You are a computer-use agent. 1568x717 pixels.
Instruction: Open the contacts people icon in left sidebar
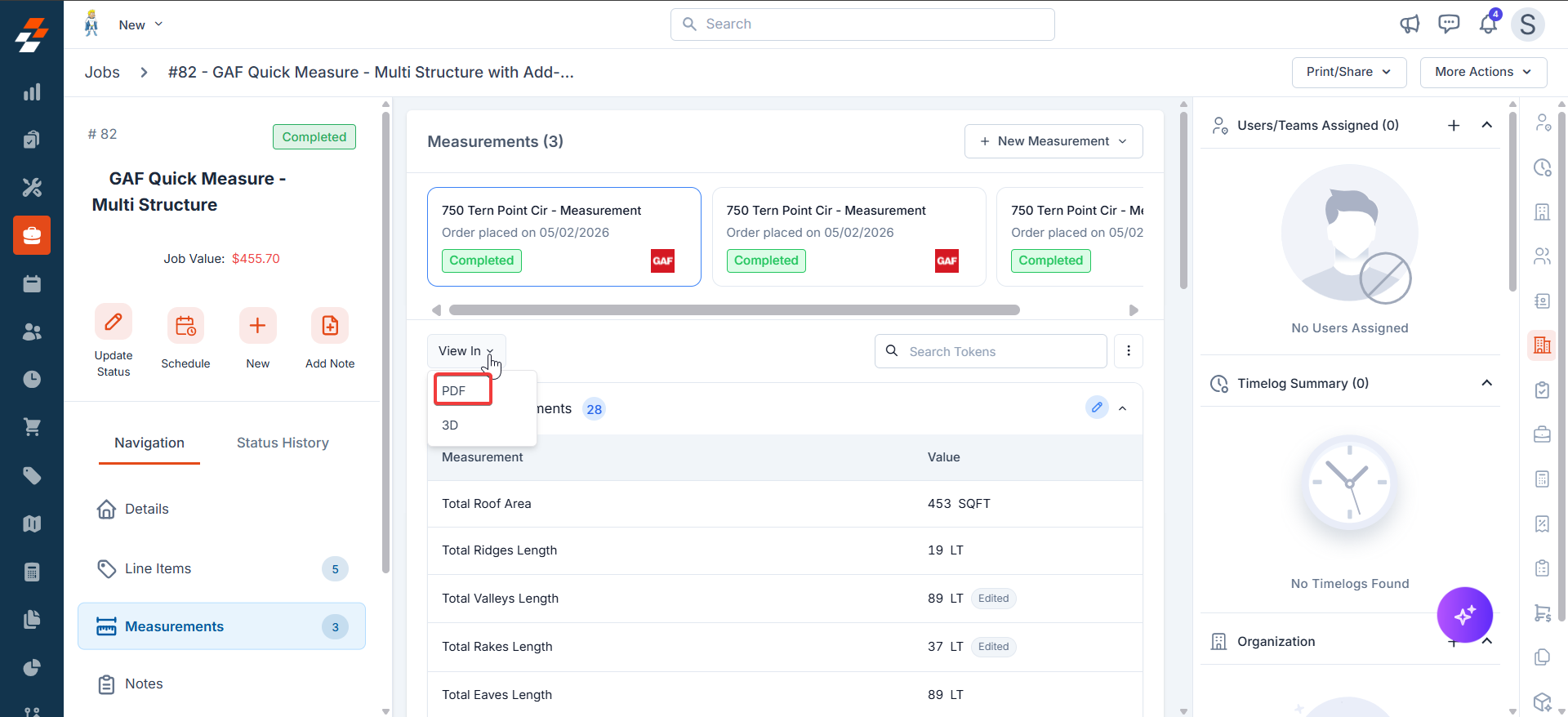click(x=32, y=332)
